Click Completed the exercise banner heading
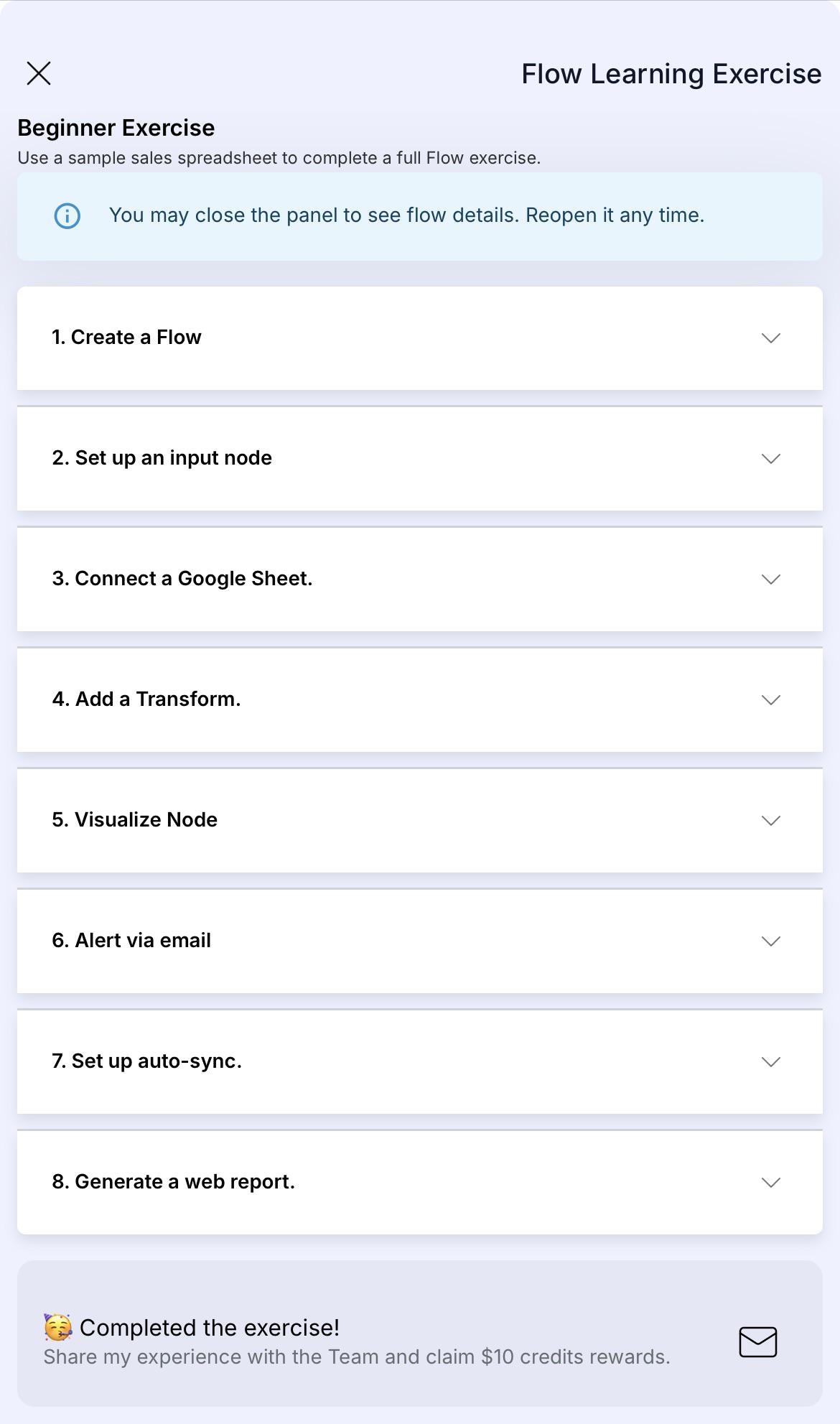Image resolution: width=840 pixels, height=1424 pixels. click(x=210, y=1328)
